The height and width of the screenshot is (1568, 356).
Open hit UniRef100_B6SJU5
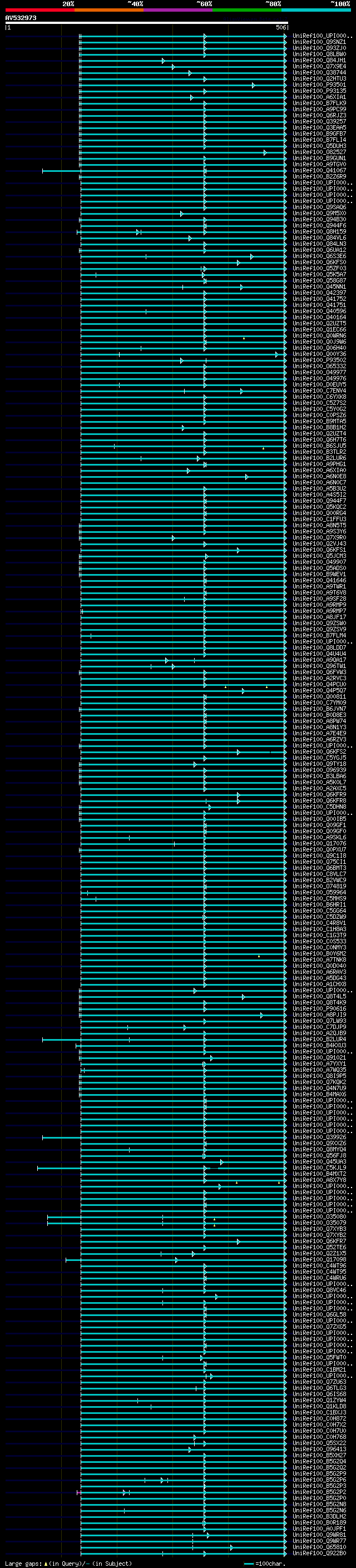pos(319,446)
